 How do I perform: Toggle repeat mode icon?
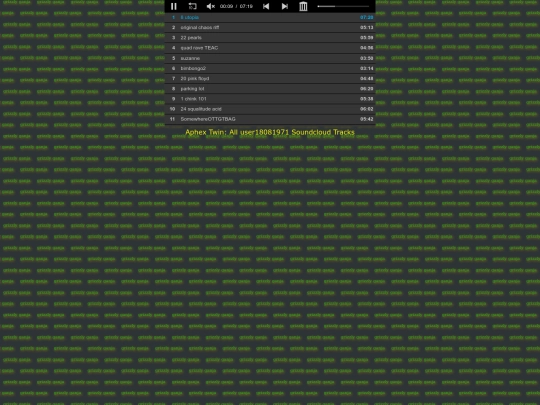point(192,6)
